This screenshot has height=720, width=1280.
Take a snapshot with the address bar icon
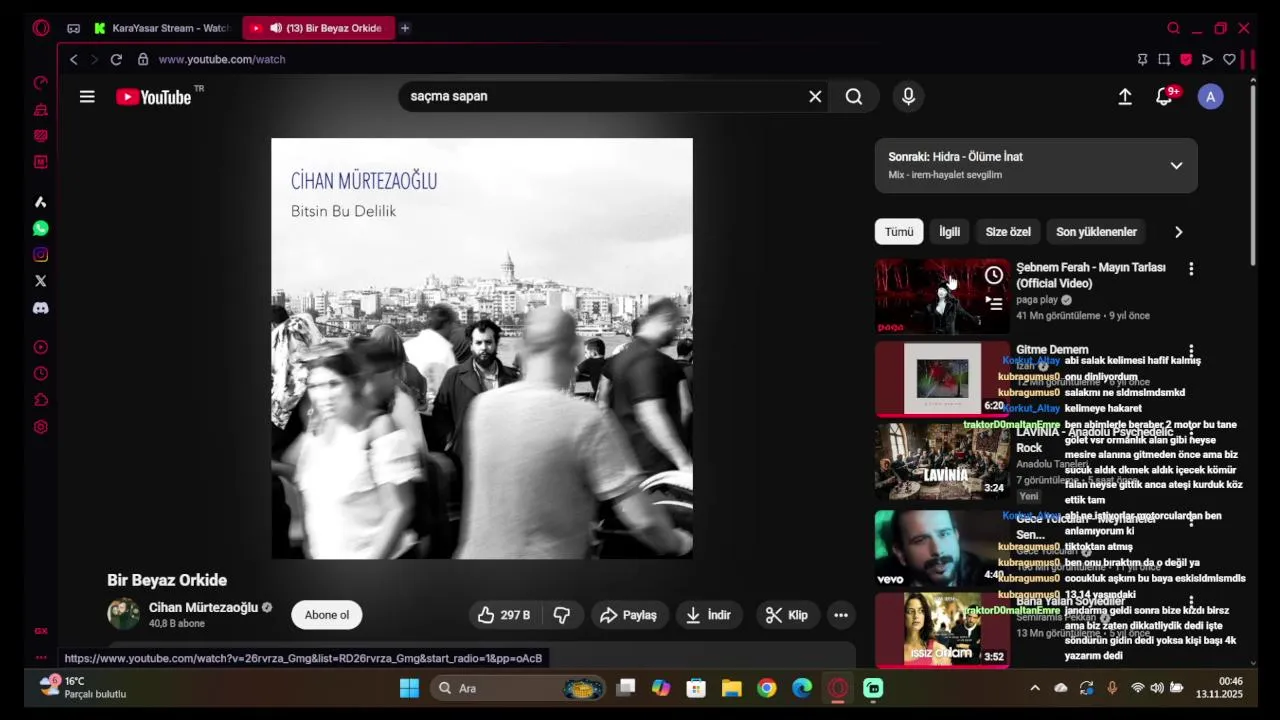pyautogui.click(x=1164, y=60)
